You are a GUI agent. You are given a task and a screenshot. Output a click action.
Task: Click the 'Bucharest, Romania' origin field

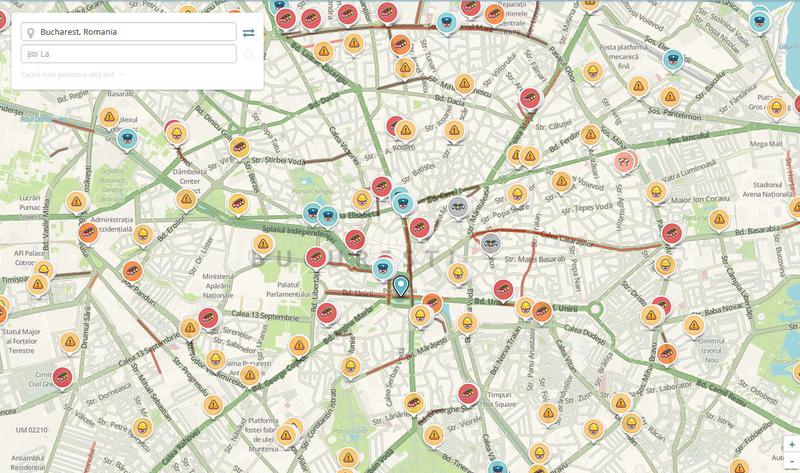pyautogui.click(x=128, y=32)
